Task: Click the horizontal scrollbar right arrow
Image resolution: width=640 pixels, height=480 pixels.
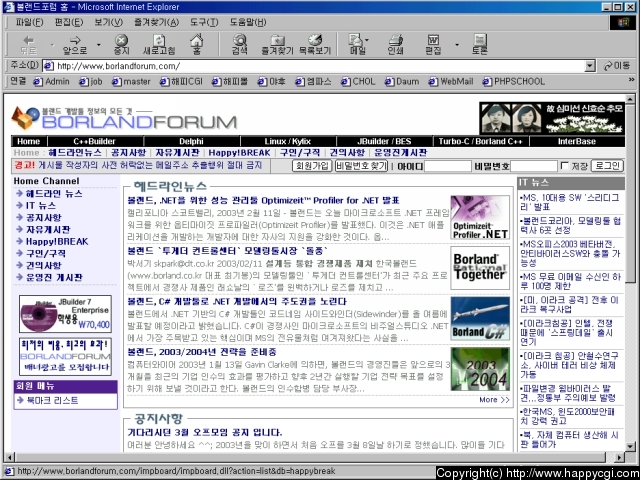Action: pos(620,458)
